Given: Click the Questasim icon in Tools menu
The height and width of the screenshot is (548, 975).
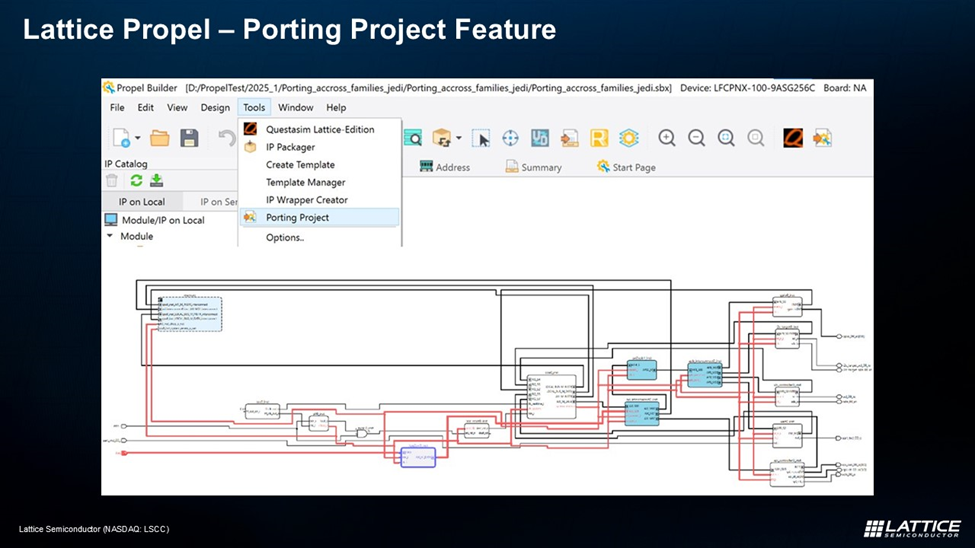Looking at the screenshot, I should coord(251,129).
